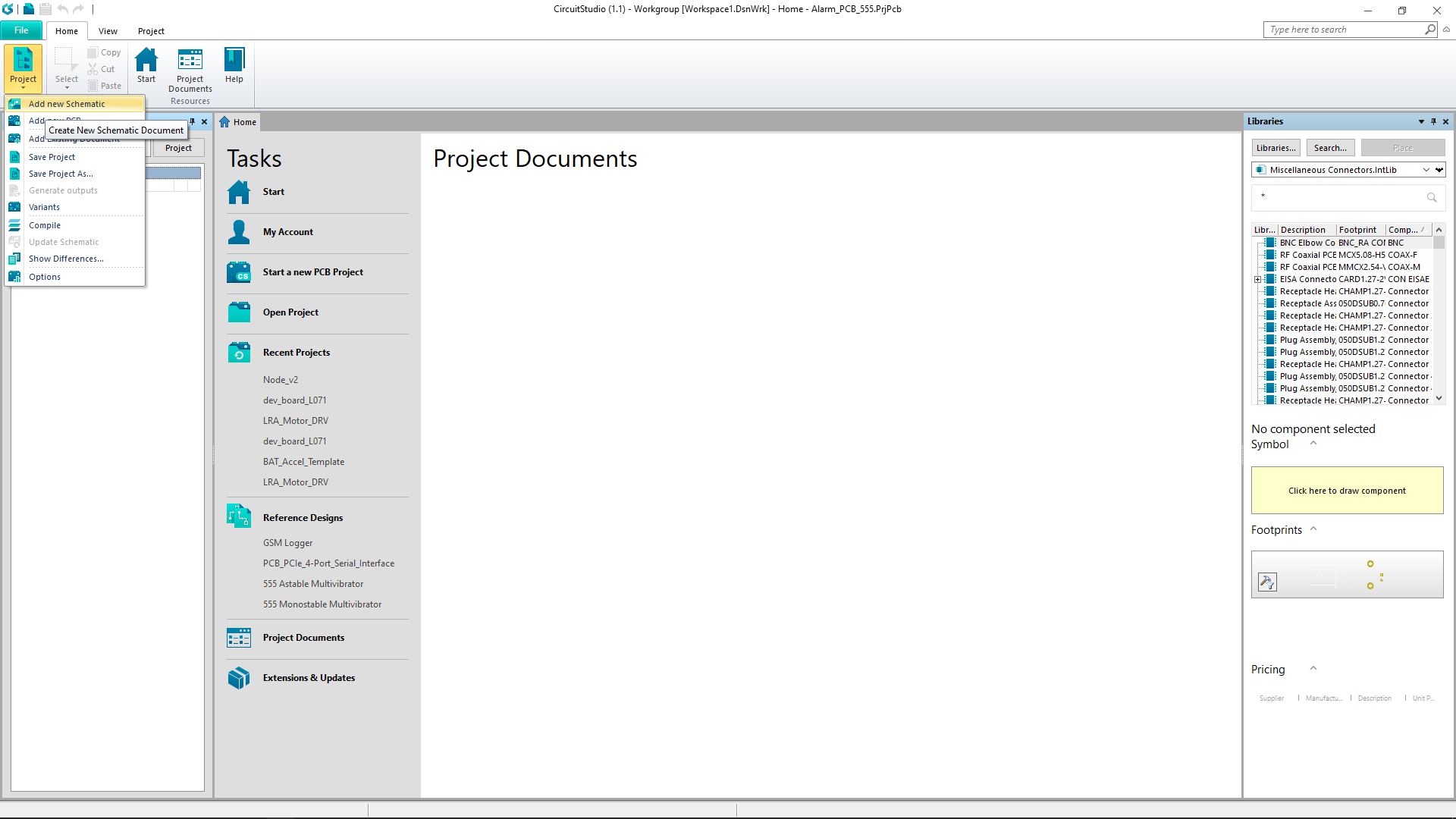Click the My Account person icon

tap(239, 232)
